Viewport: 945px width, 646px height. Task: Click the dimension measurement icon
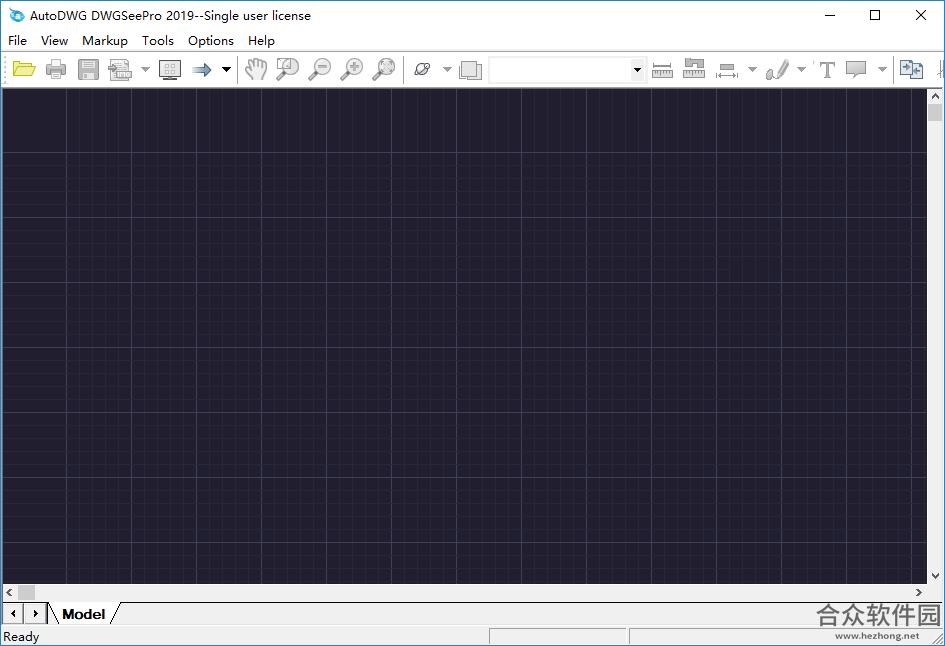pyautogui.click(x=726, y=71)
